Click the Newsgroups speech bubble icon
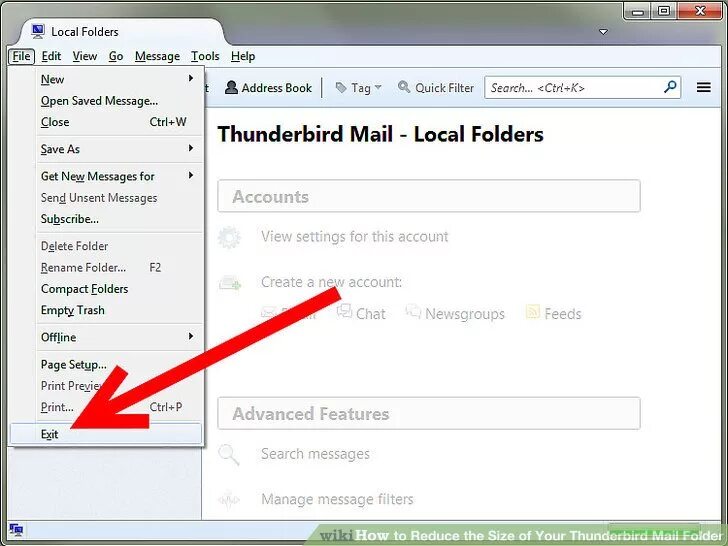The width and height of the screenshot is (728, 546). (413, 311)
